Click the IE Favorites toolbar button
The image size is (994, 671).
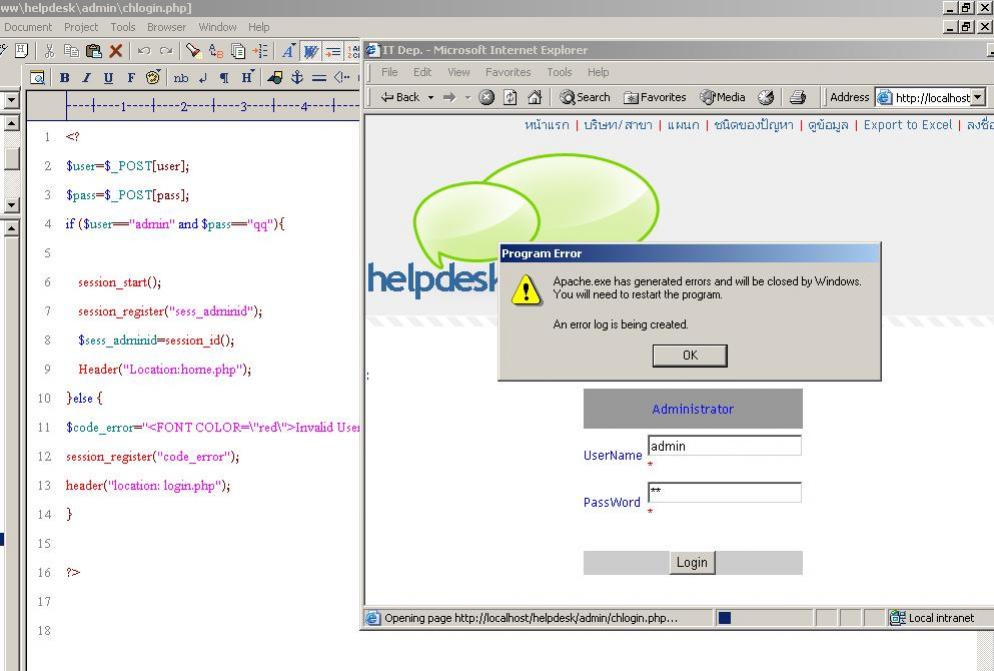point(655,97)
